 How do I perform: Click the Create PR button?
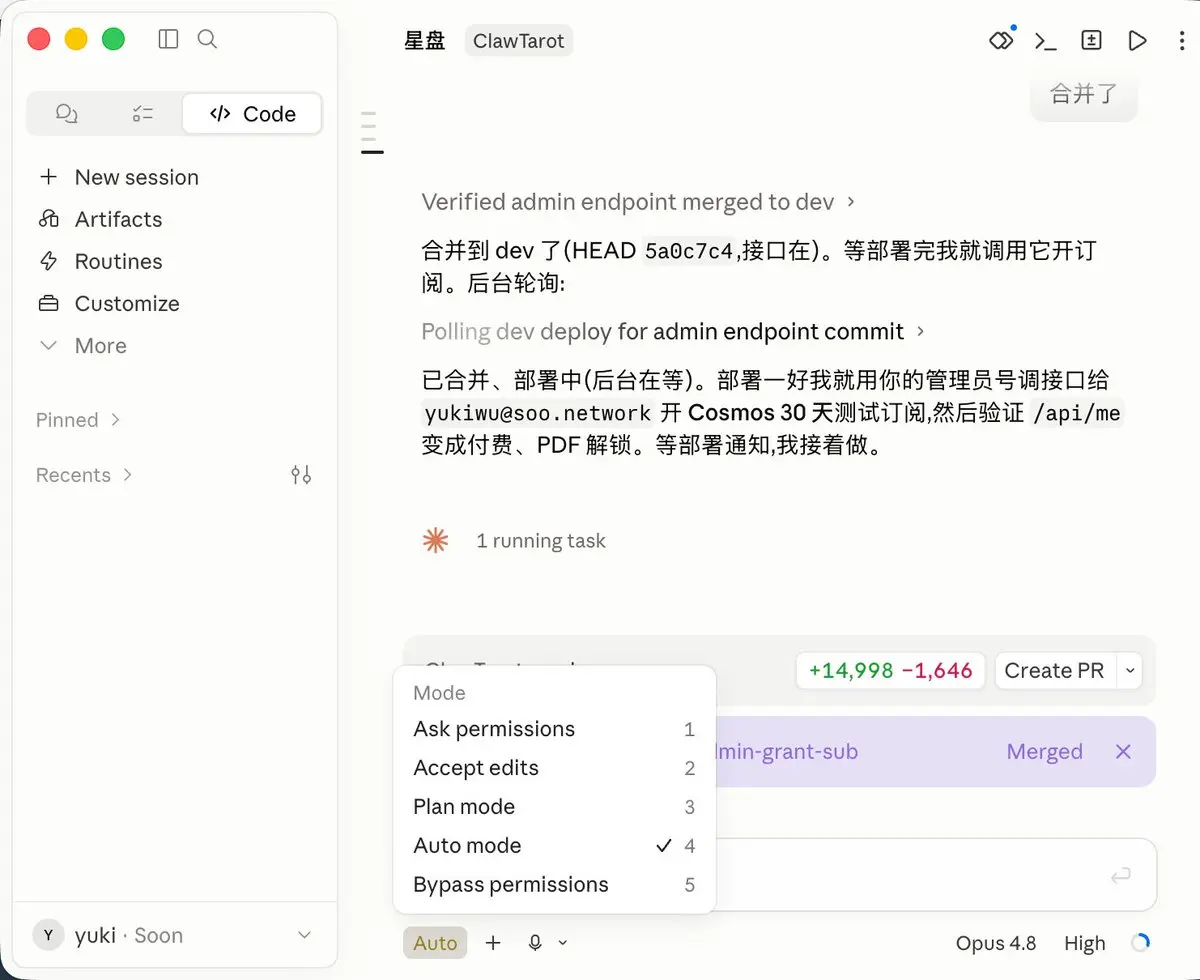[1054, 671]
